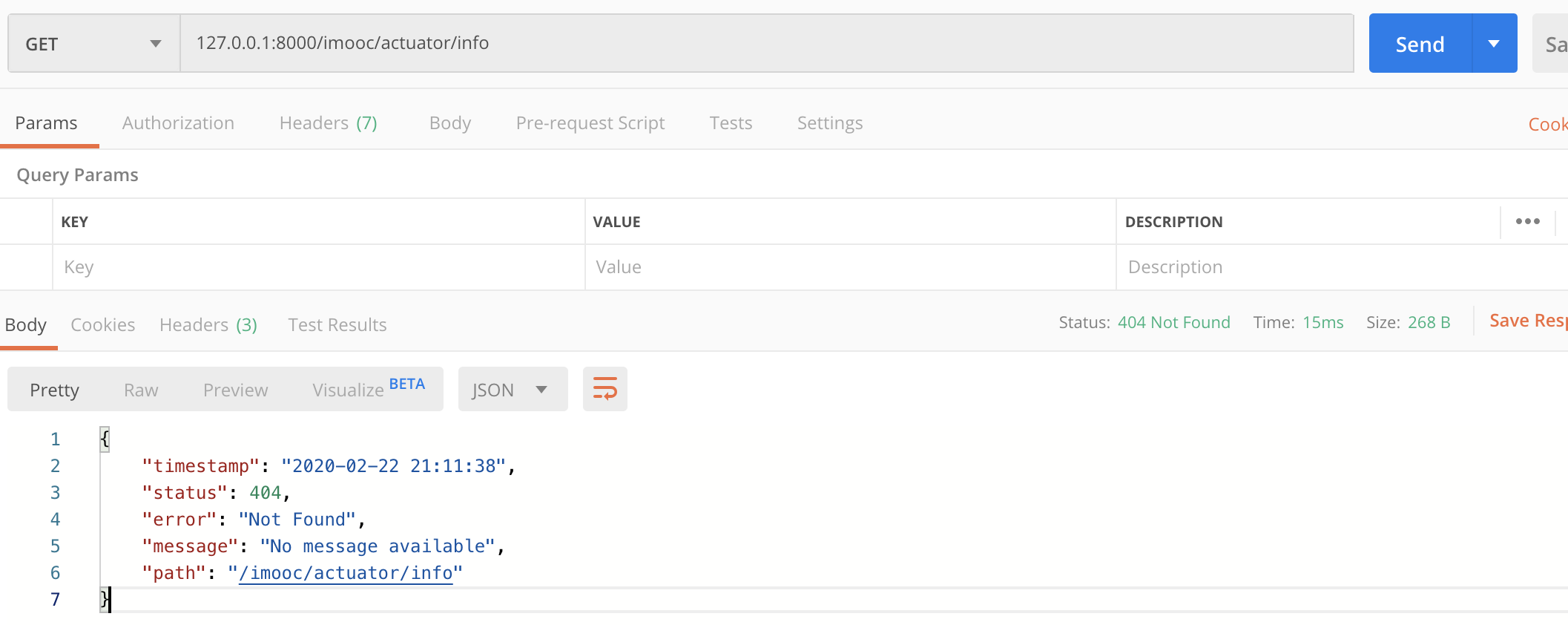Select the request Body tab

(449, 123)
